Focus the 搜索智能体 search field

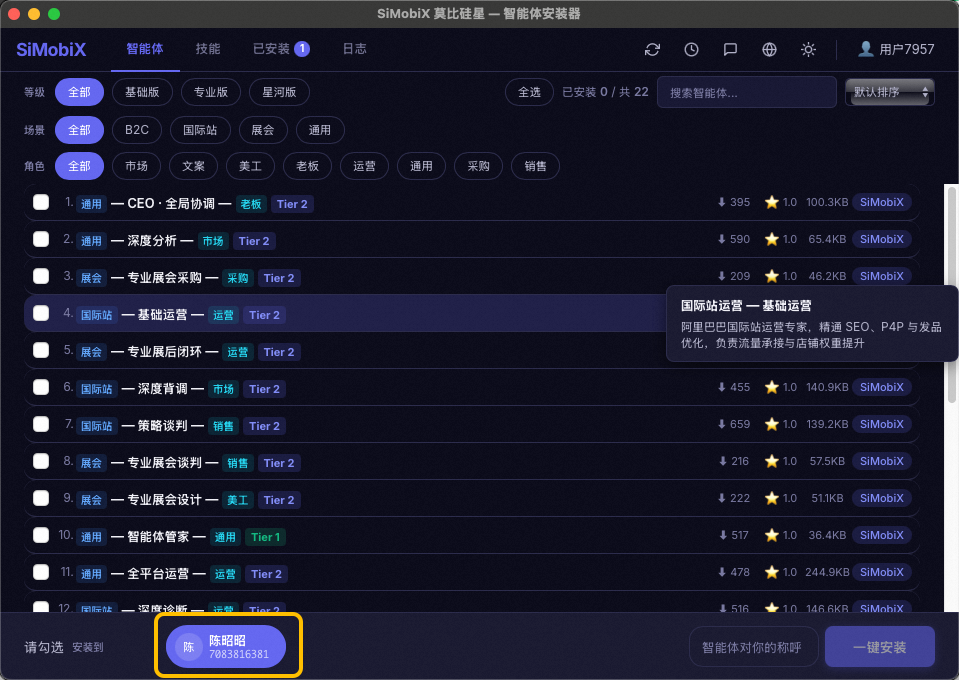tap(747, 92)
